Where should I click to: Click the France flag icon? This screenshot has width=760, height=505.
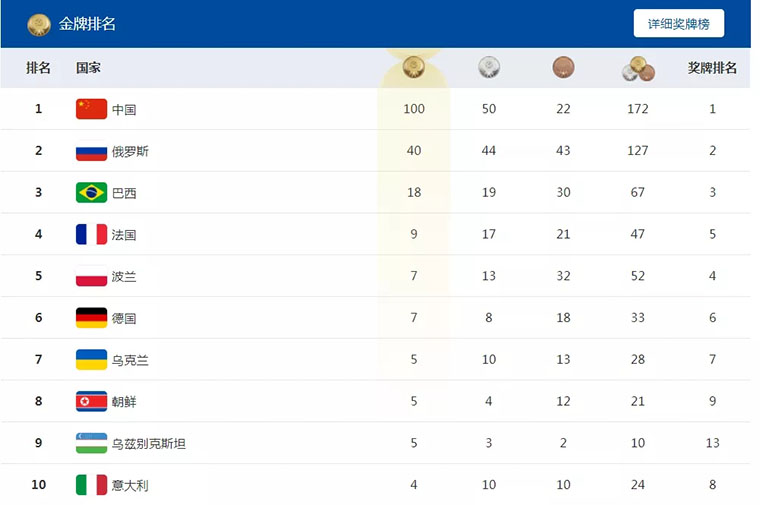click(x=91, y=235)
